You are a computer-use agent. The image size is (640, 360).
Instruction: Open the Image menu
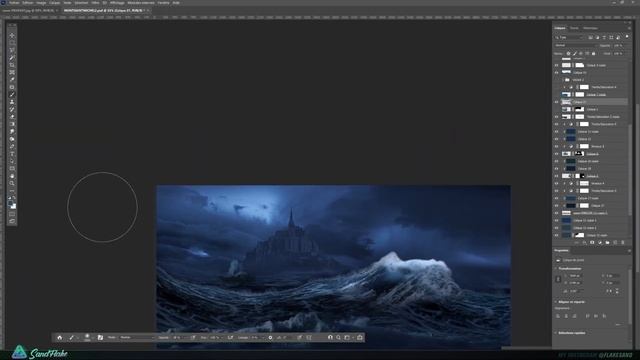(x=41, y=2)
